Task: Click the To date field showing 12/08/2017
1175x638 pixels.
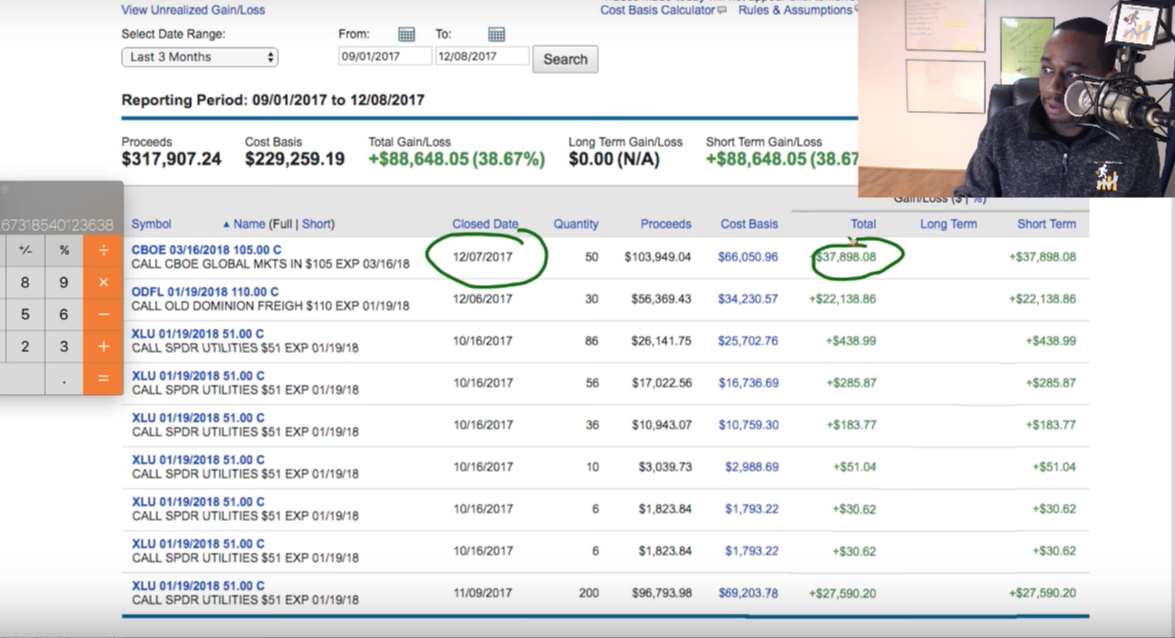Action: coord(482,56)
